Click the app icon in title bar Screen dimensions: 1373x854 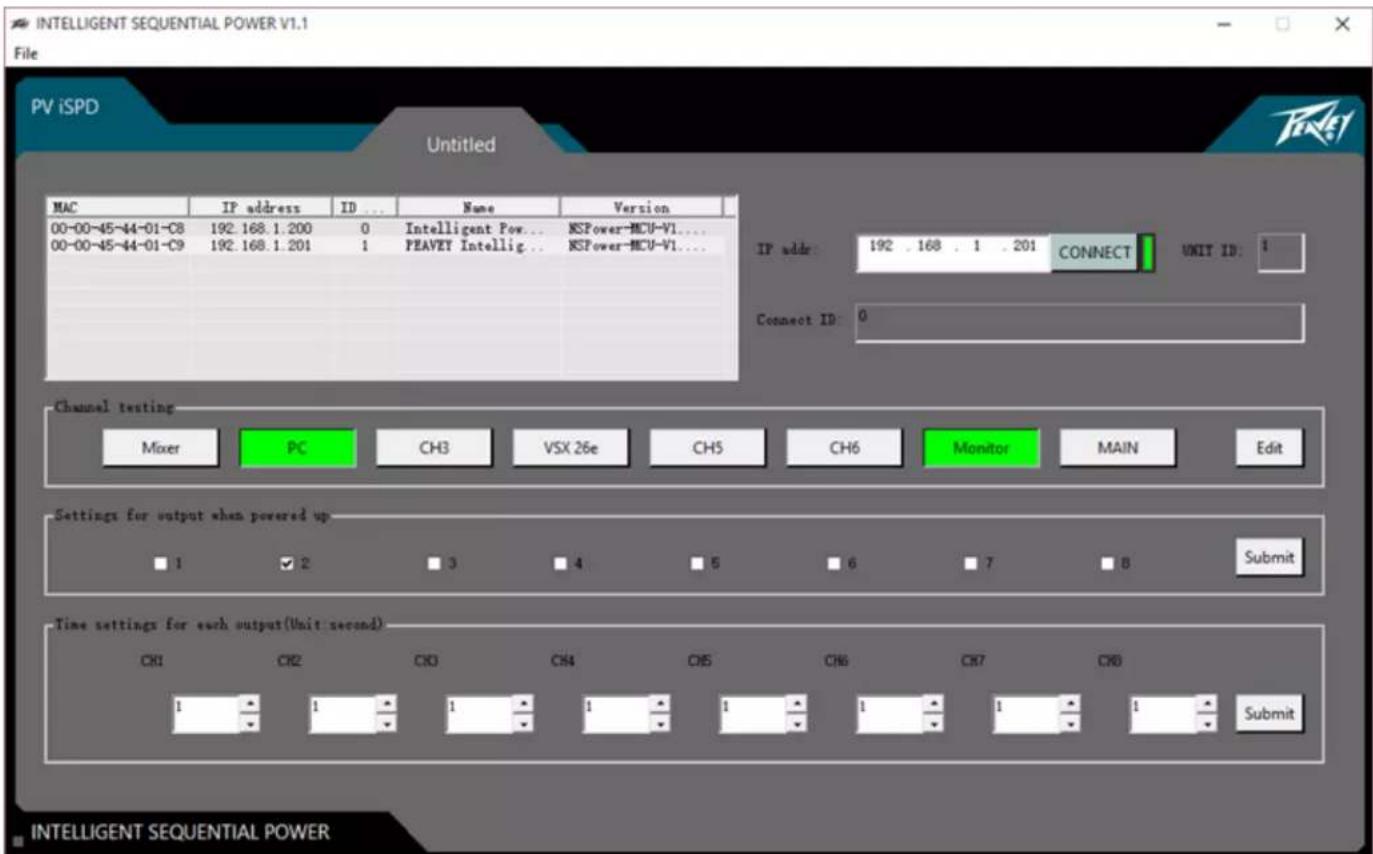(23, 25)
